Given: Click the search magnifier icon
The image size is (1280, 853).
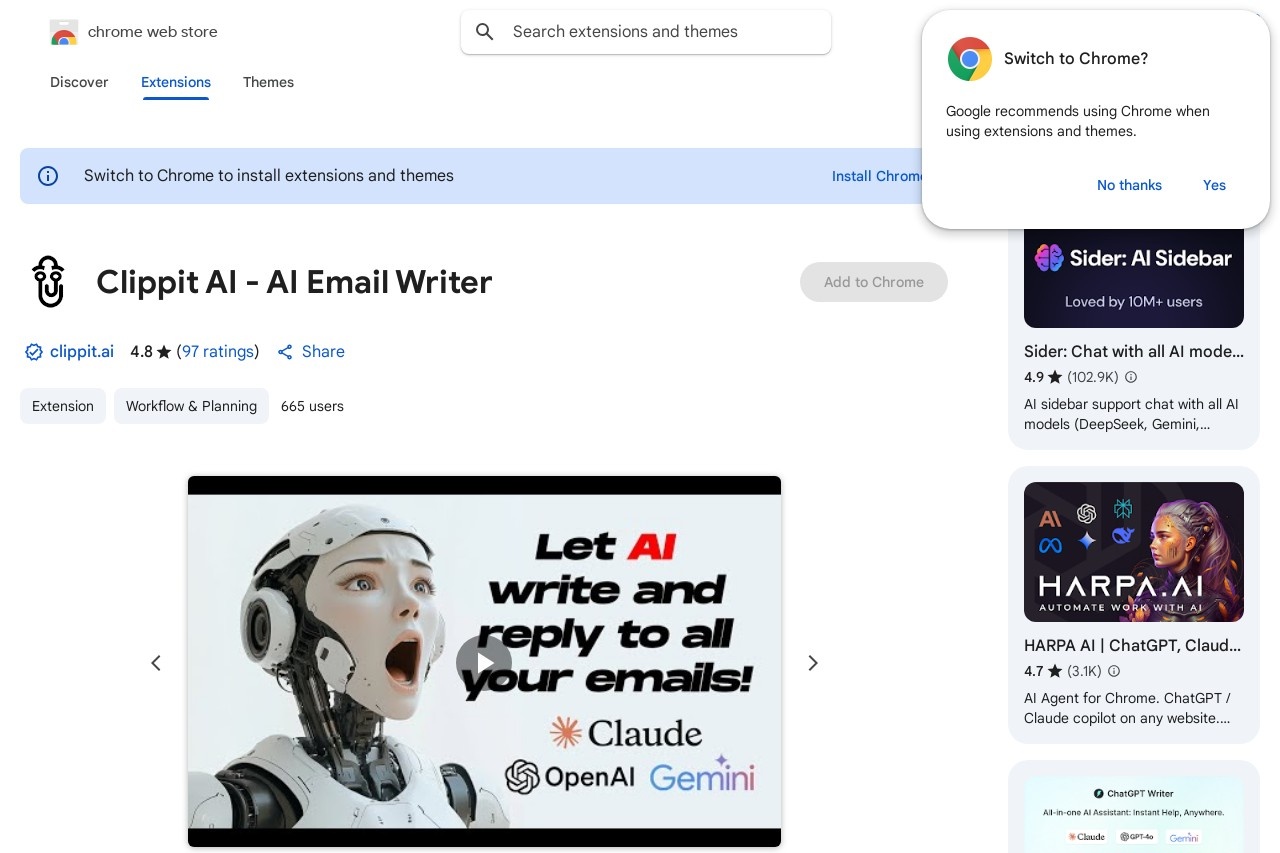Looking at the screenshot, I should coord(485,32).
